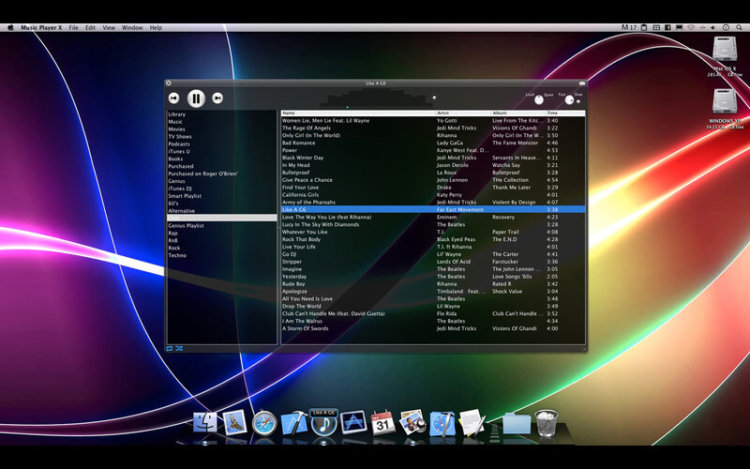Click the round clock icon in the menu bar

726,28
